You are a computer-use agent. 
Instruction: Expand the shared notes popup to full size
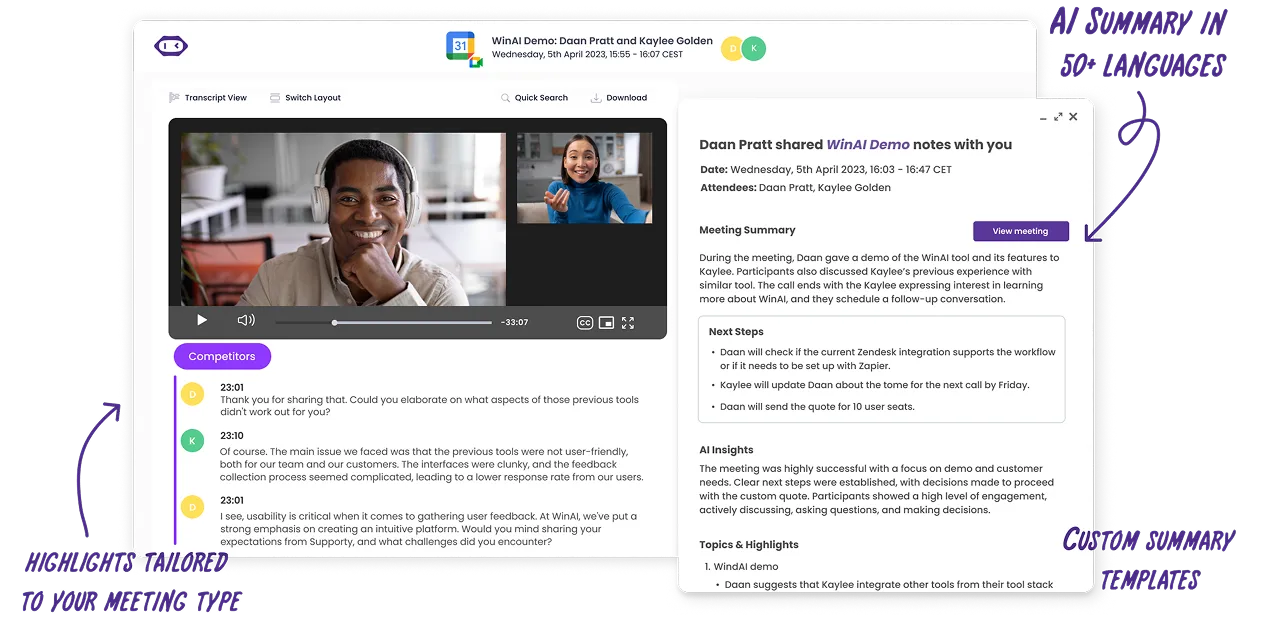[x=1058, y=117]
